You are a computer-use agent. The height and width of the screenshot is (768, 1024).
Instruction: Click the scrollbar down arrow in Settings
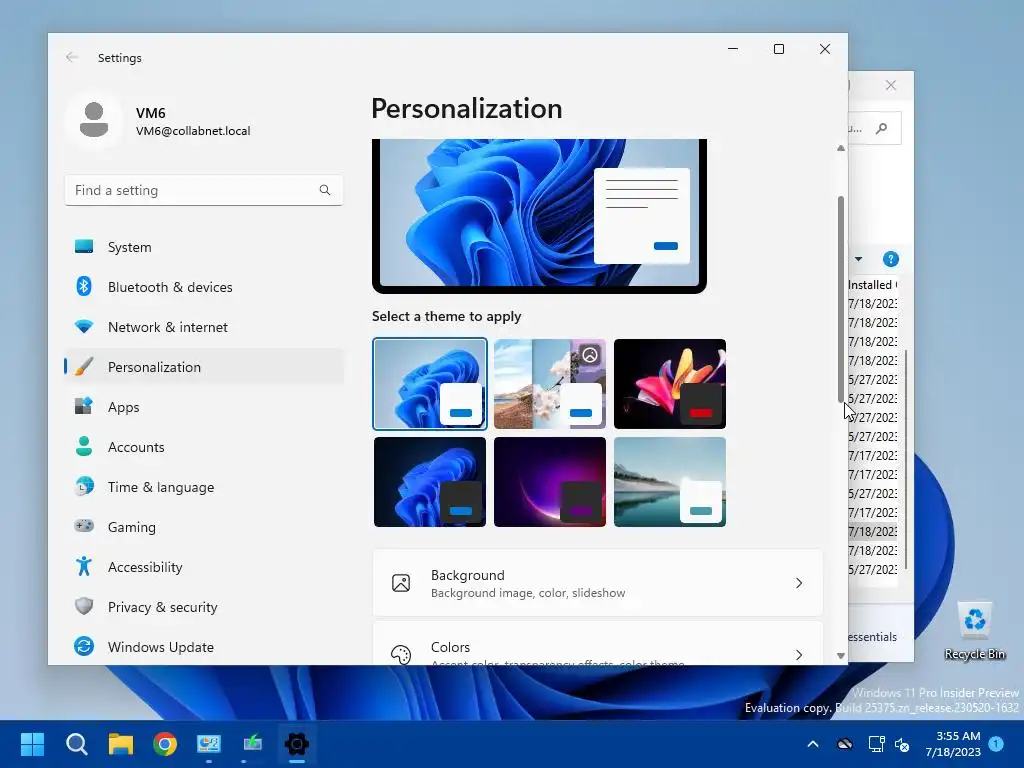(840, 656)
